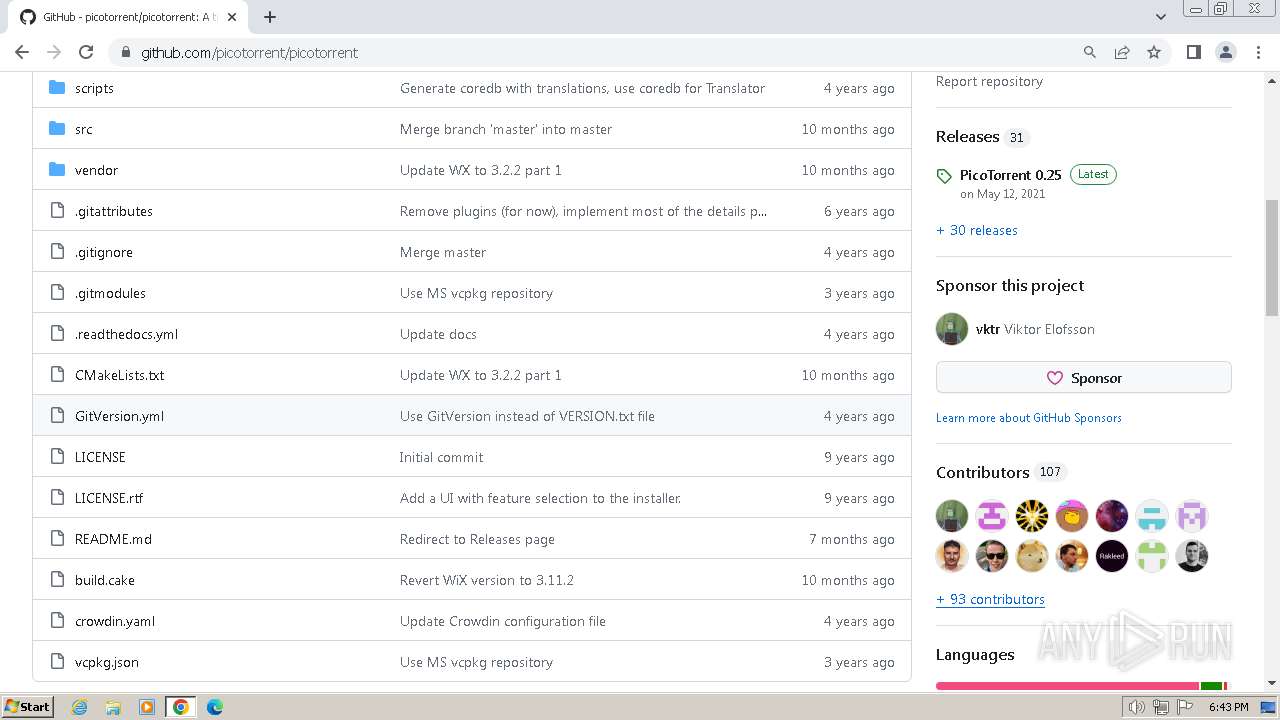The height and width of the screenshot is (720, 1280).
Task: Select the GitHub picotorrent tab
Action: 130,17
